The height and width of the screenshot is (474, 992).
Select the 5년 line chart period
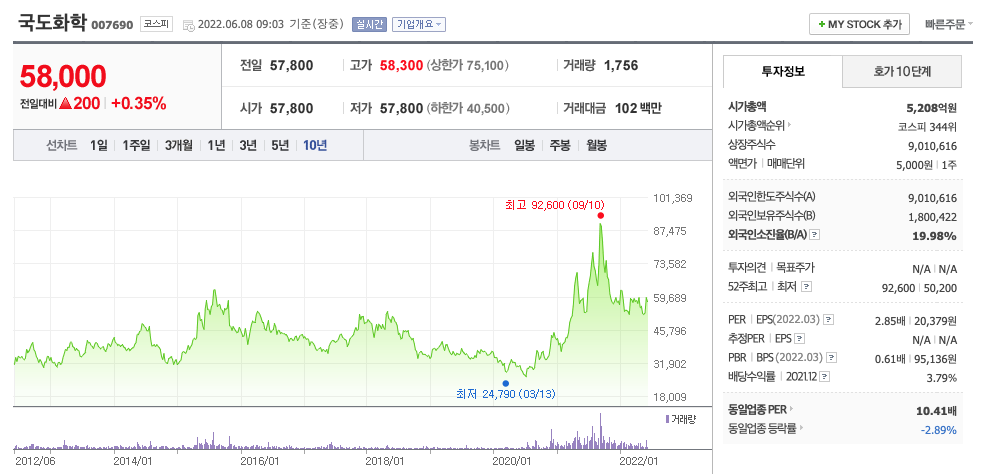coord(280,145)
